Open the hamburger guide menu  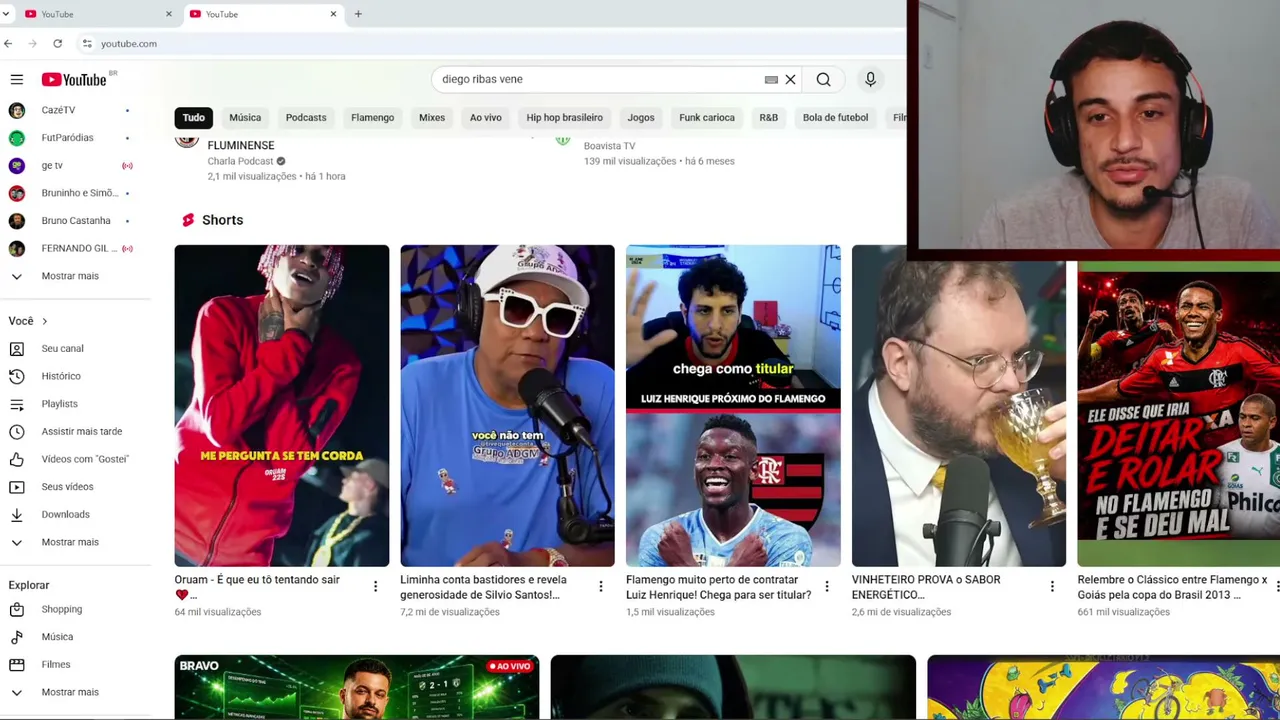pos(17,79)
